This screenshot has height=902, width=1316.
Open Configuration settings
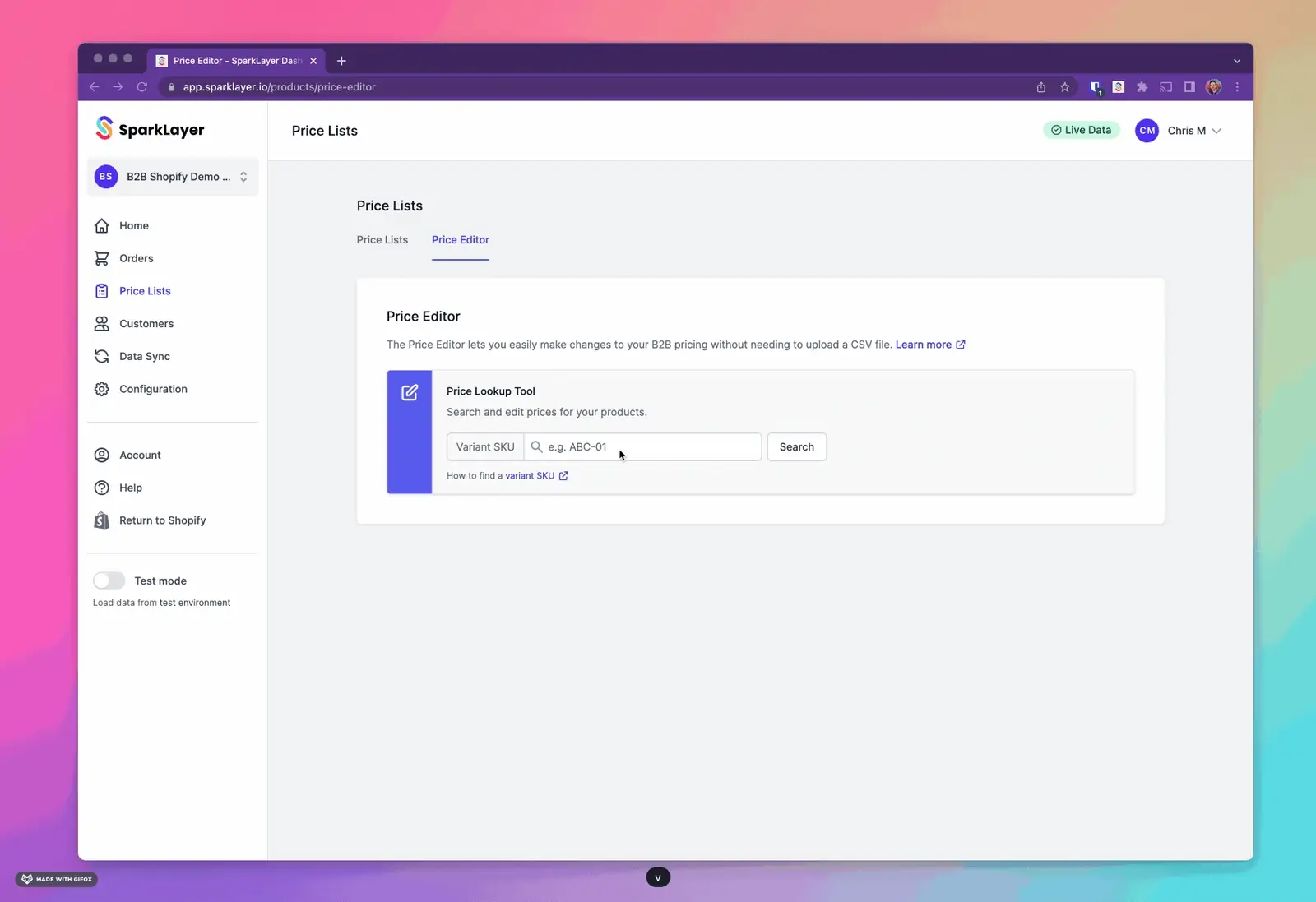point(153,389)
